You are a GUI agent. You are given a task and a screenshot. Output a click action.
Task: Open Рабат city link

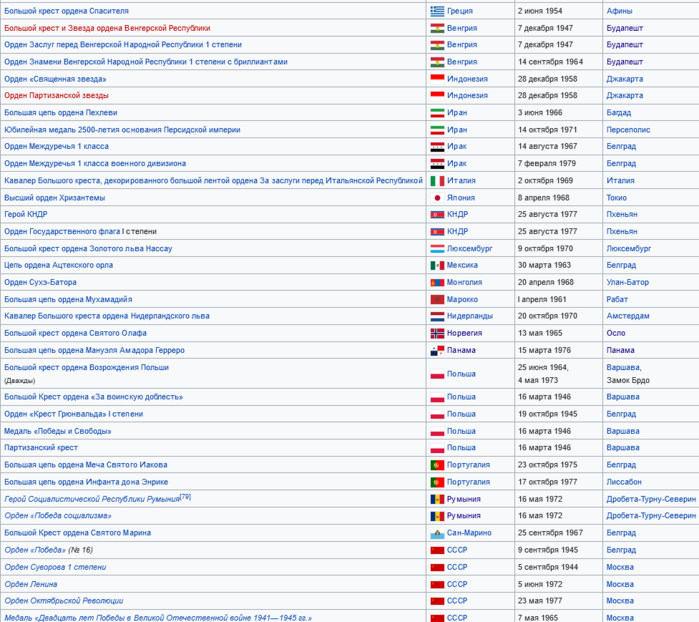coord(617,299)
